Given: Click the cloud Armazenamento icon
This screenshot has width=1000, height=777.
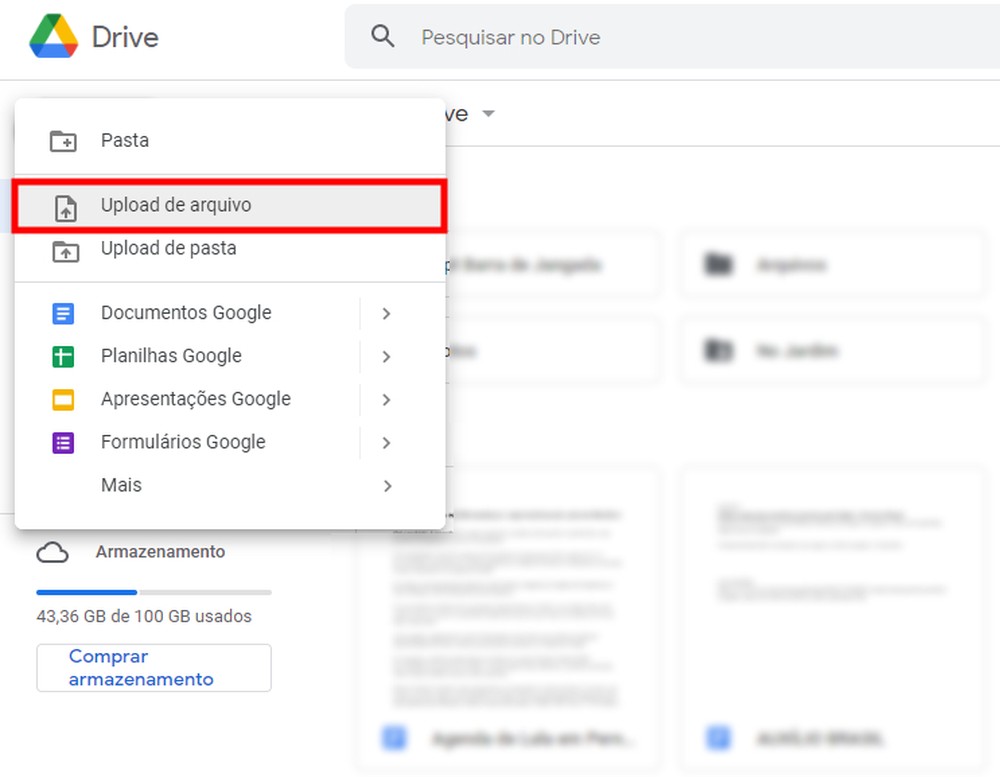Looking at the screenshot, I should [54, 551].
